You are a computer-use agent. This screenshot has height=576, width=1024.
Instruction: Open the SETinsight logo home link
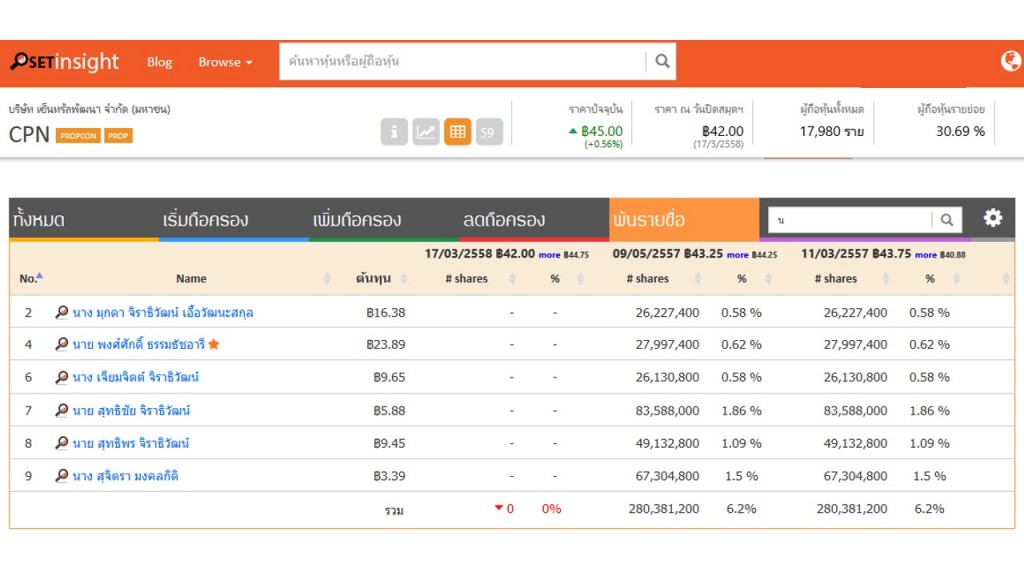[x=64, y=61]
